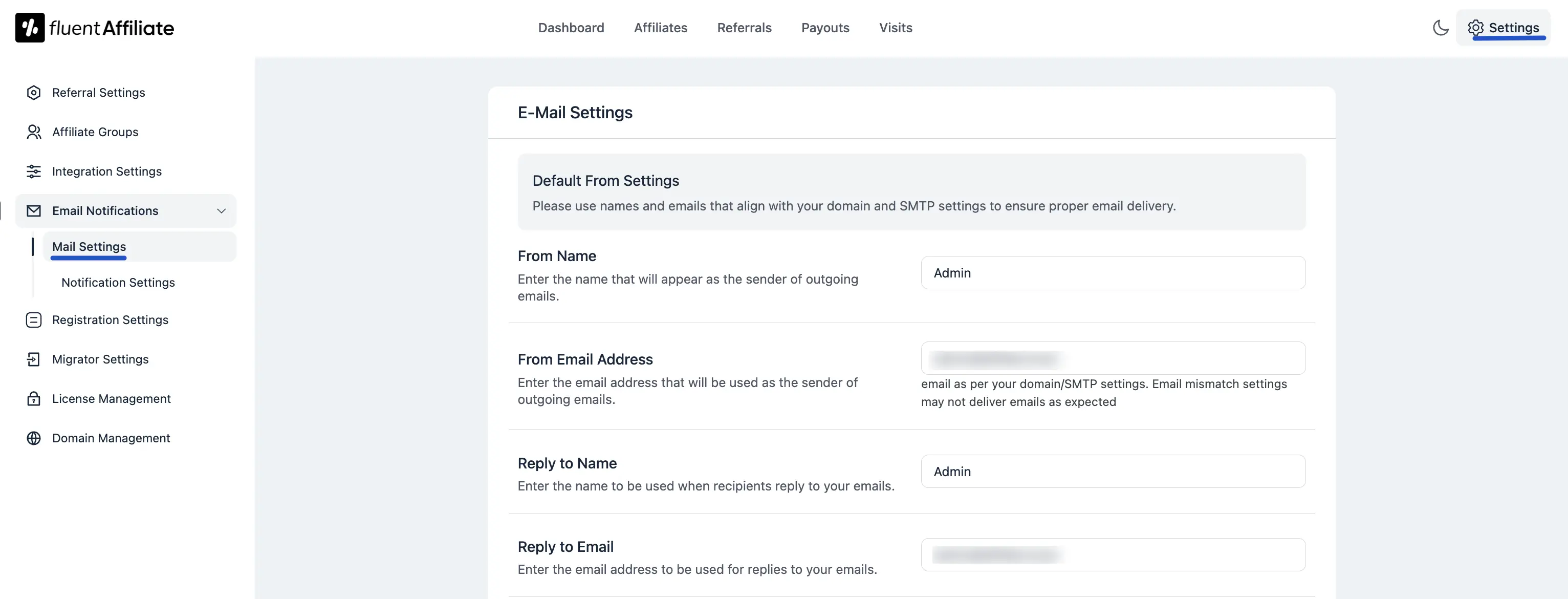Navigate to the Dashboard

pyautogui.click(x=571, y=28)
